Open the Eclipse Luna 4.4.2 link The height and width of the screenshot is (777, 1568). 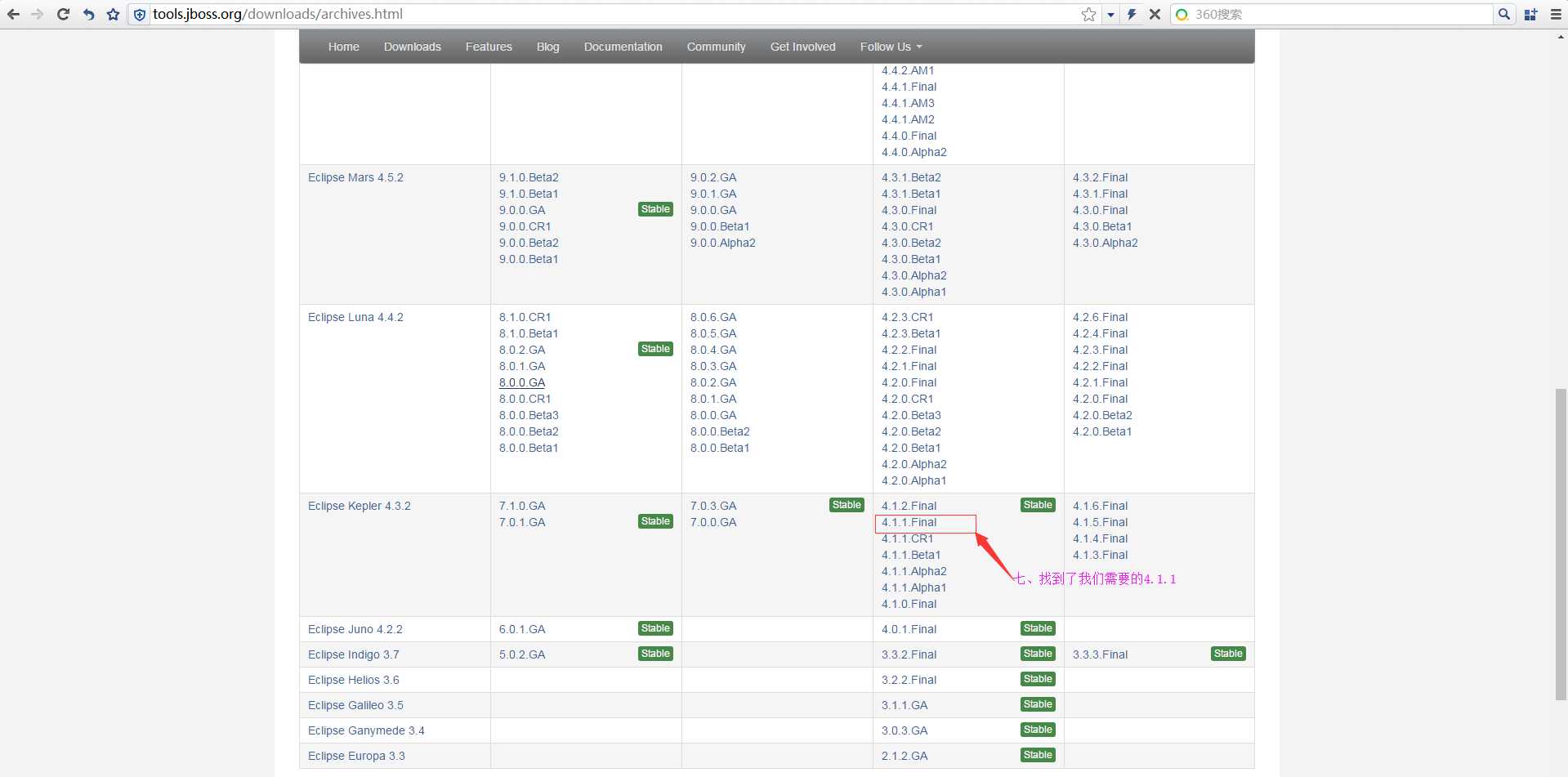pos(355,317)
